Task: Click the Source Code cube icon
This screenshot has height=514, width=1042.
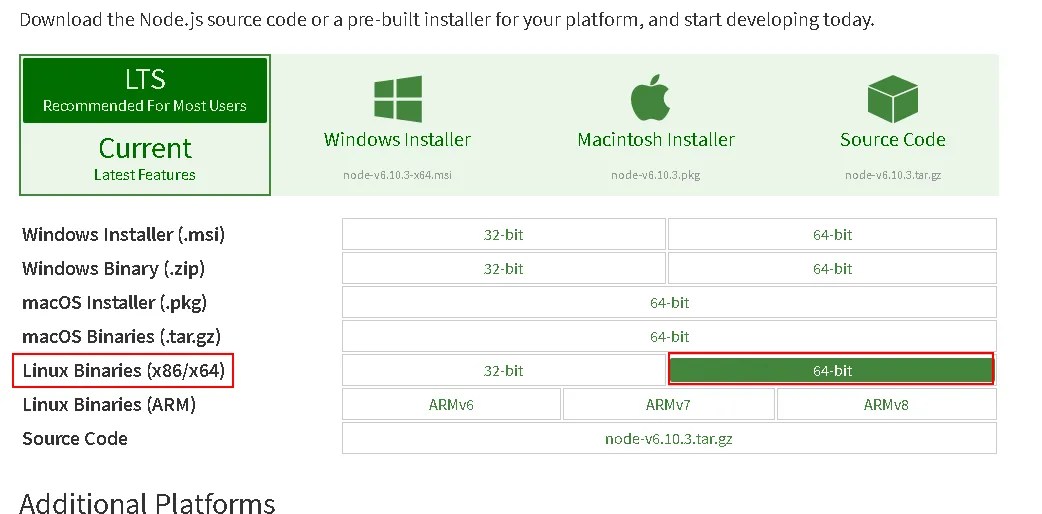Action: (x=892, y=98)
